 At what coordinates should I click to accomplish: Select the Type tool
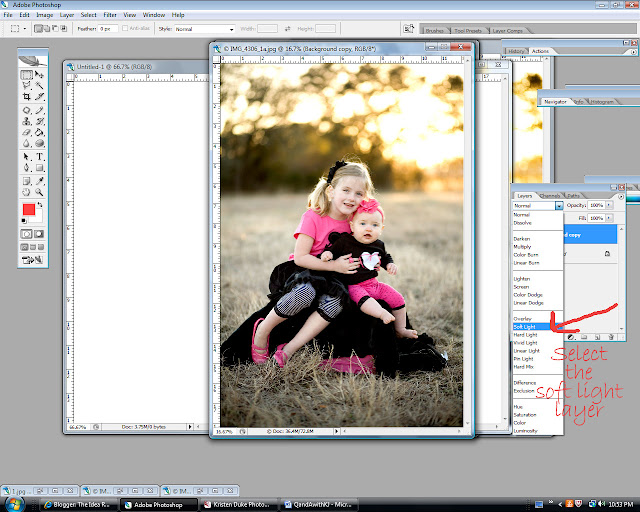[x=39, y=156]
